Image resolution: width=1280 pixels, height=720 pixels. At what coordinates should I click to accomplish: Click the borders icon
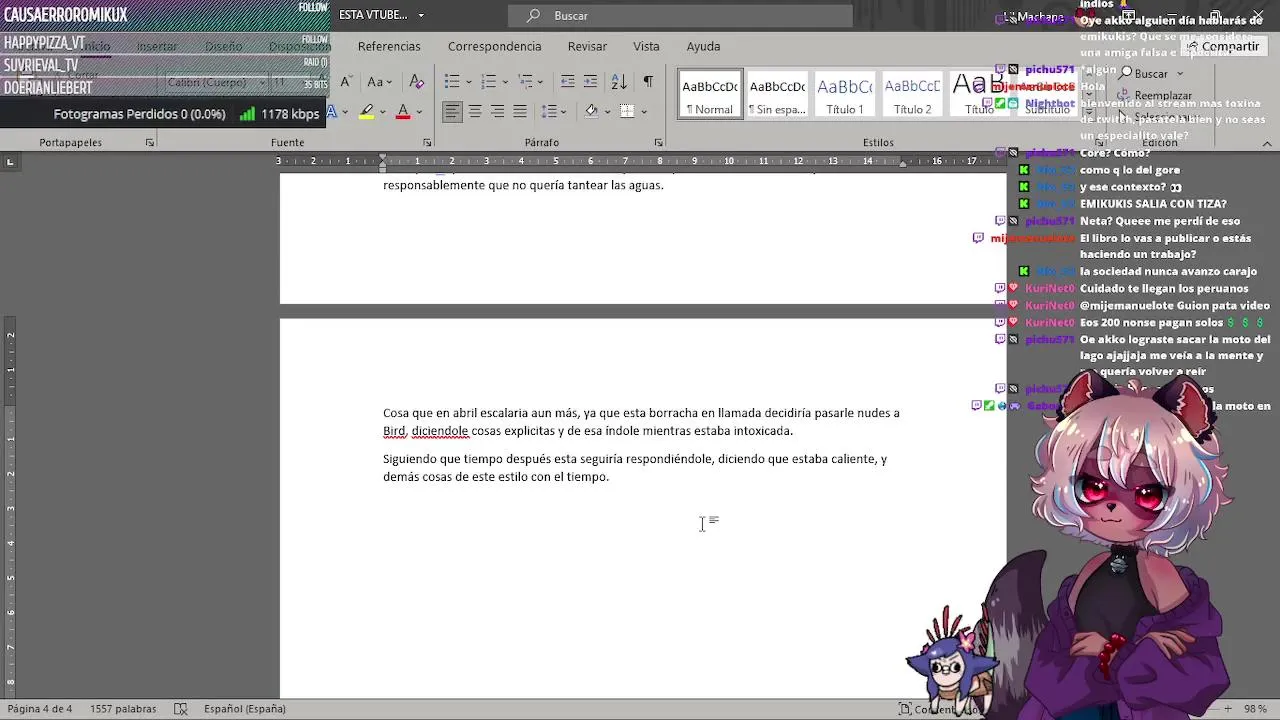pos(627,111)
